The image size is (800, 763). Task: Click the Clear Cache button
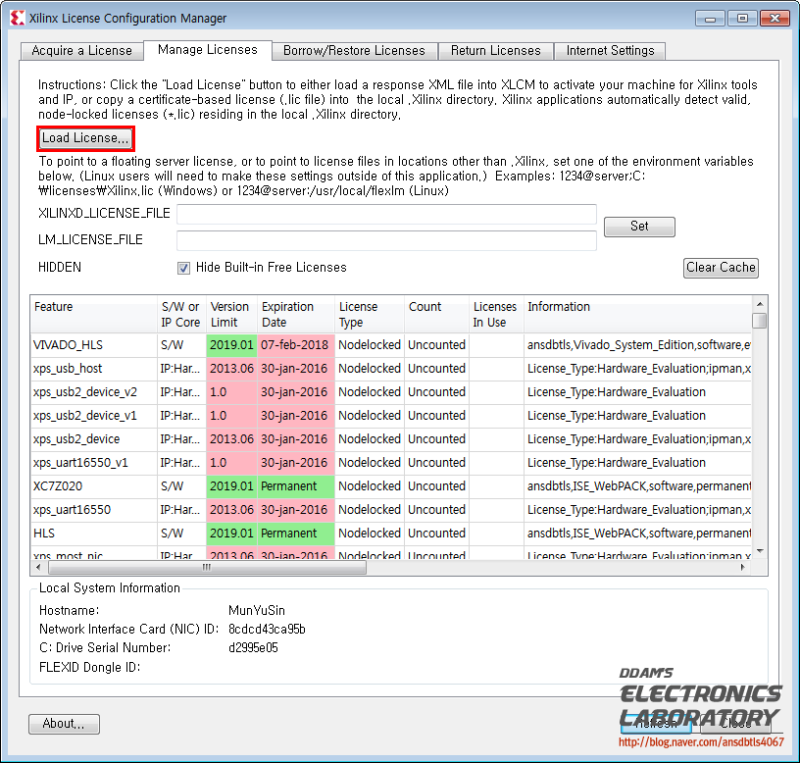point(720,268)
